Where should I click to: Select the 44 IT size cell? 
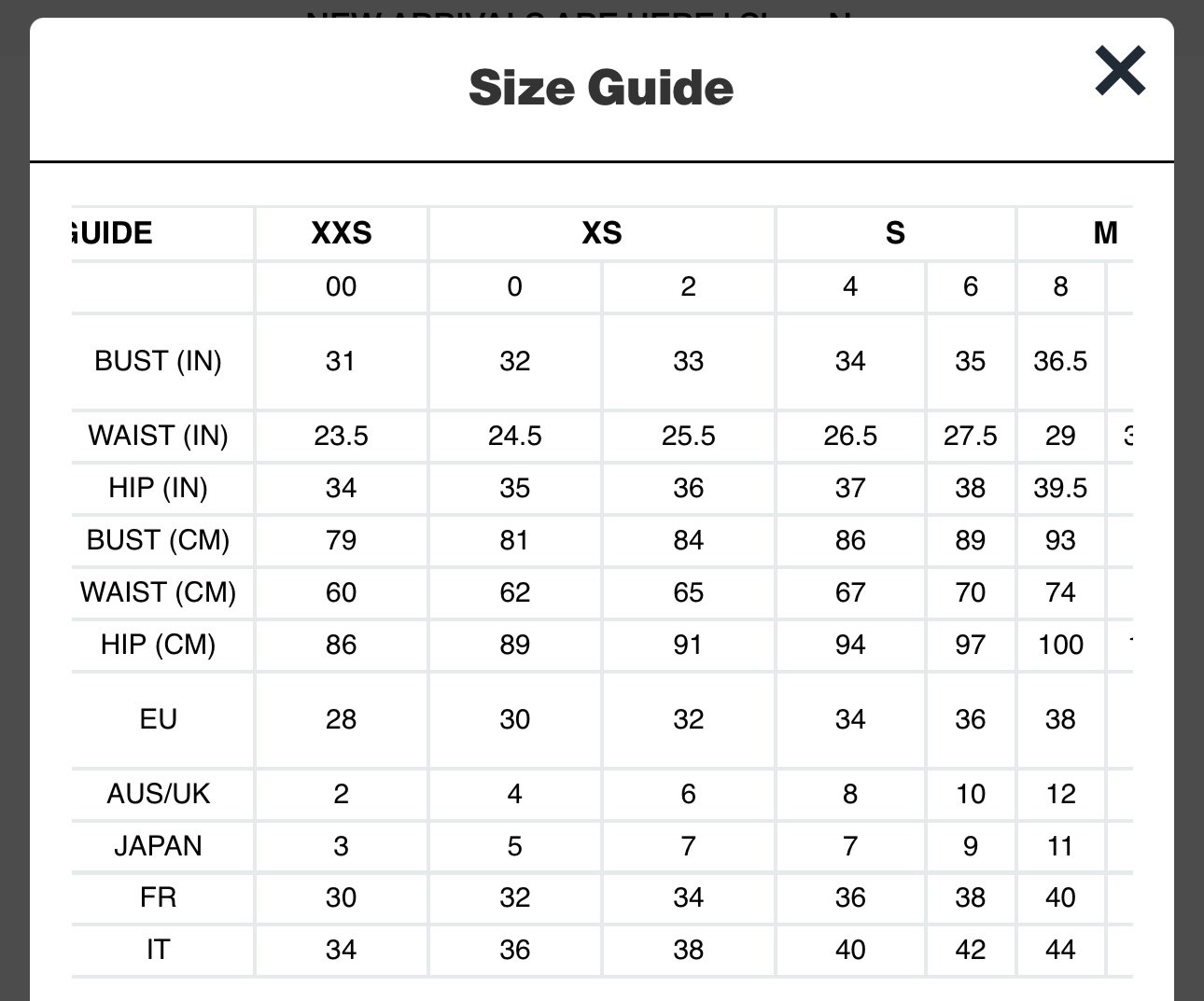pyautogui.click(x=1060, y=950)
